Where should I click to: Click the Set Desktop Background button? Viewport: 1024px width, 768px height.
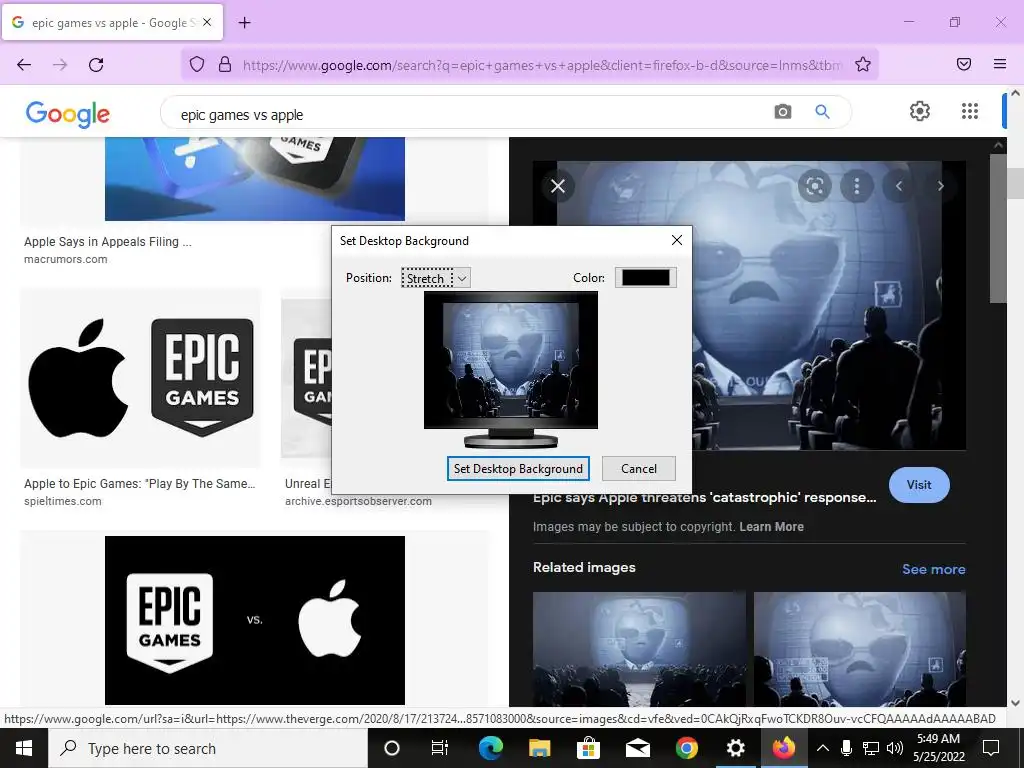(518, 469)
